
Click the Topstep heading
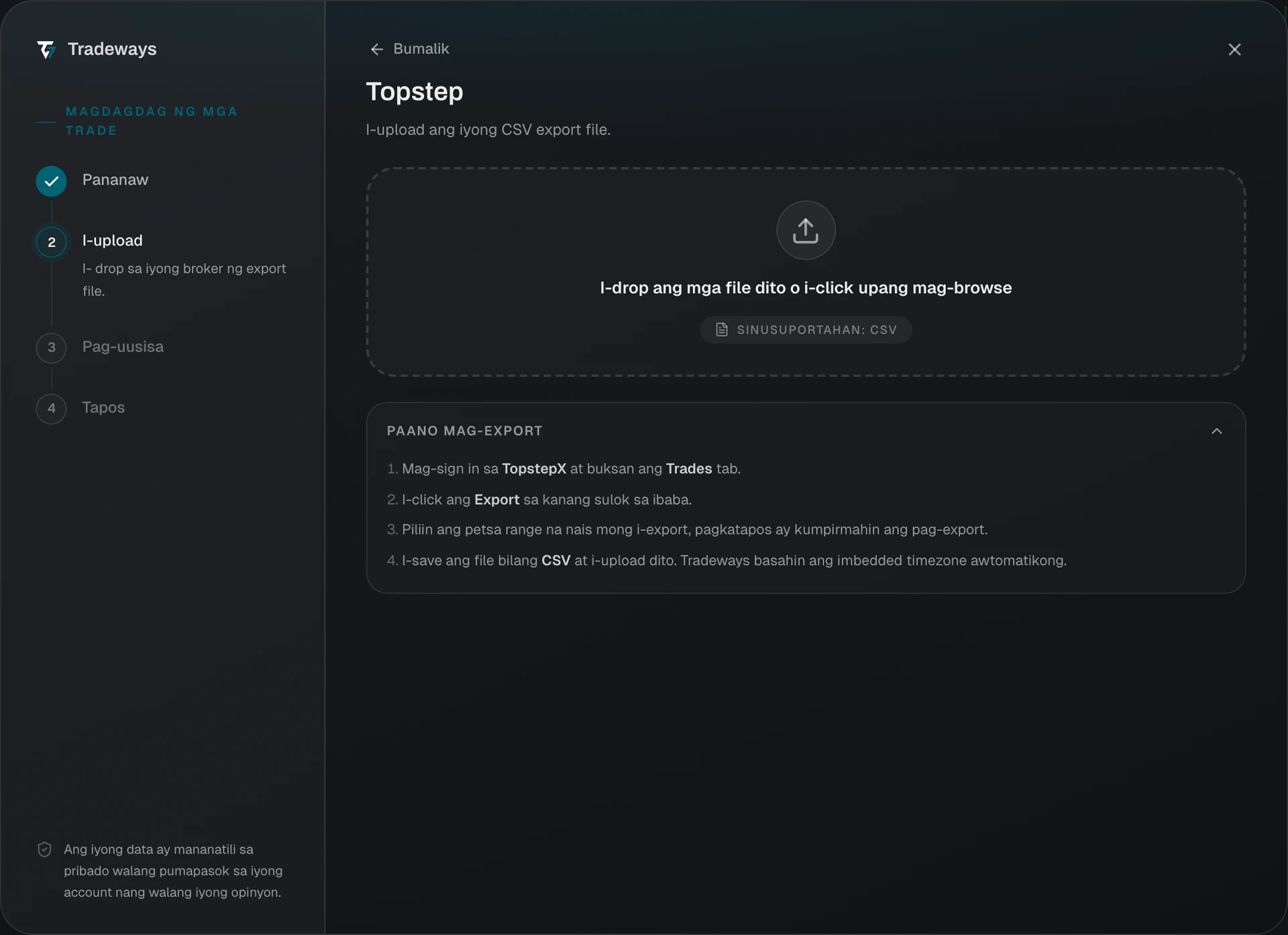(415, 91)
